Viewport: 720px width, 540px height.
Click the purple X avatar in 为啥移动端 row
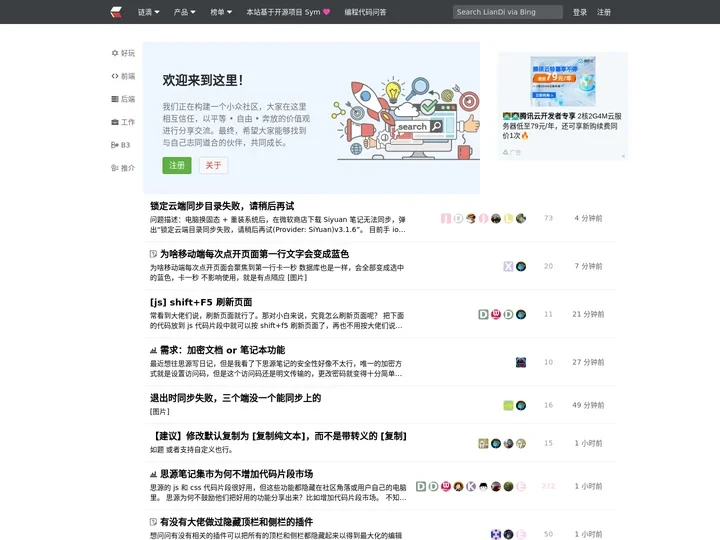pos(508,266)
